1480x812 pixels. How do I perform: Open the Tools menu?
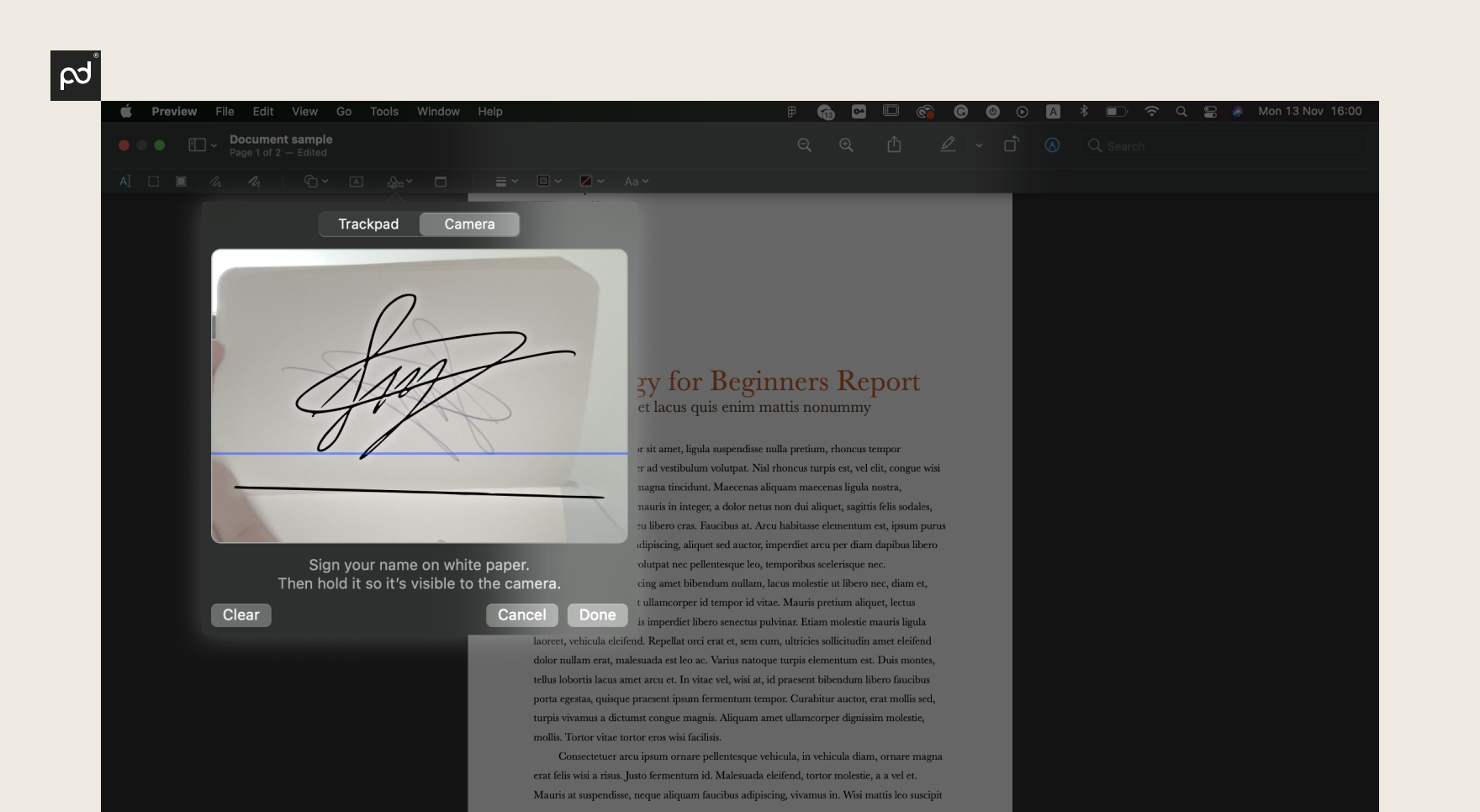point(383,111)
